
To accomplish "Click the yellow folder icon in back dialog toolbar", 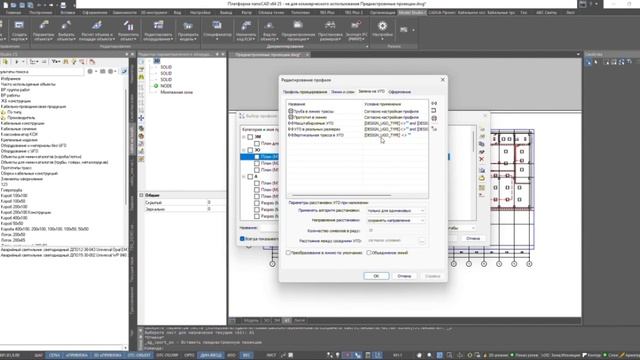I will (x=482, y=178).
